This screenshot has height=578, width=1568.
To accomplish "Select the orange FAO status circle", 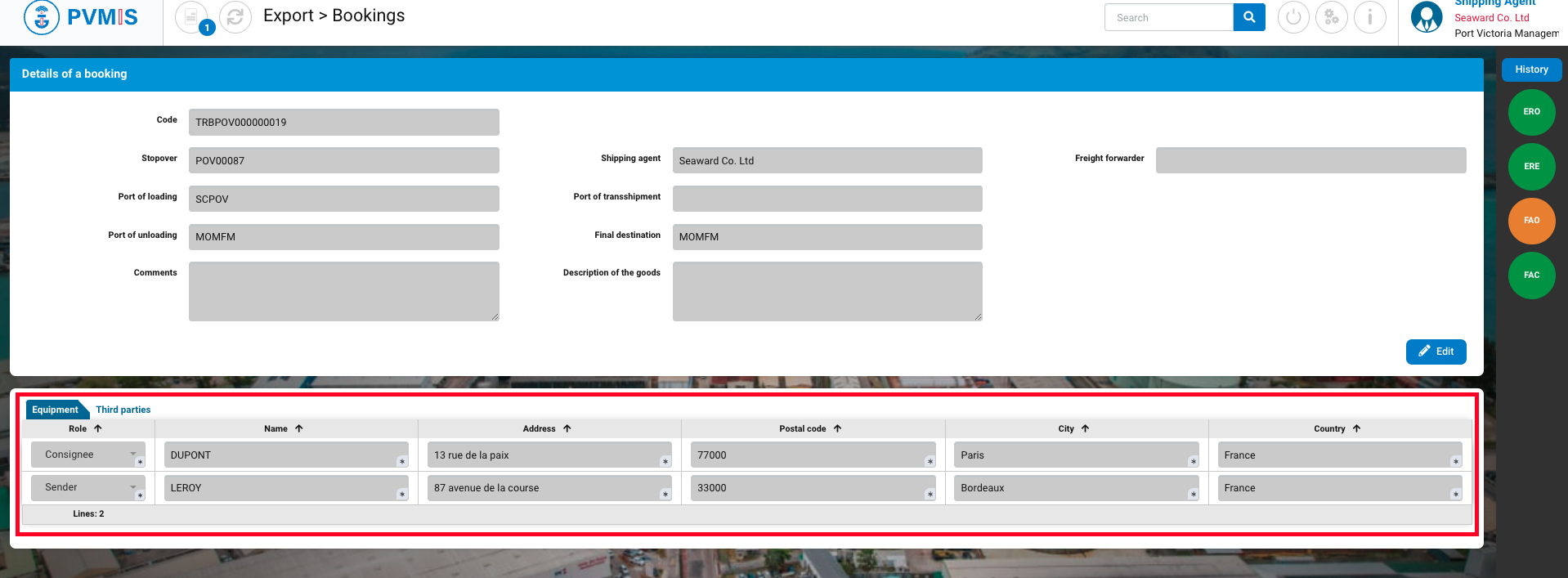I will point(1531,221).
